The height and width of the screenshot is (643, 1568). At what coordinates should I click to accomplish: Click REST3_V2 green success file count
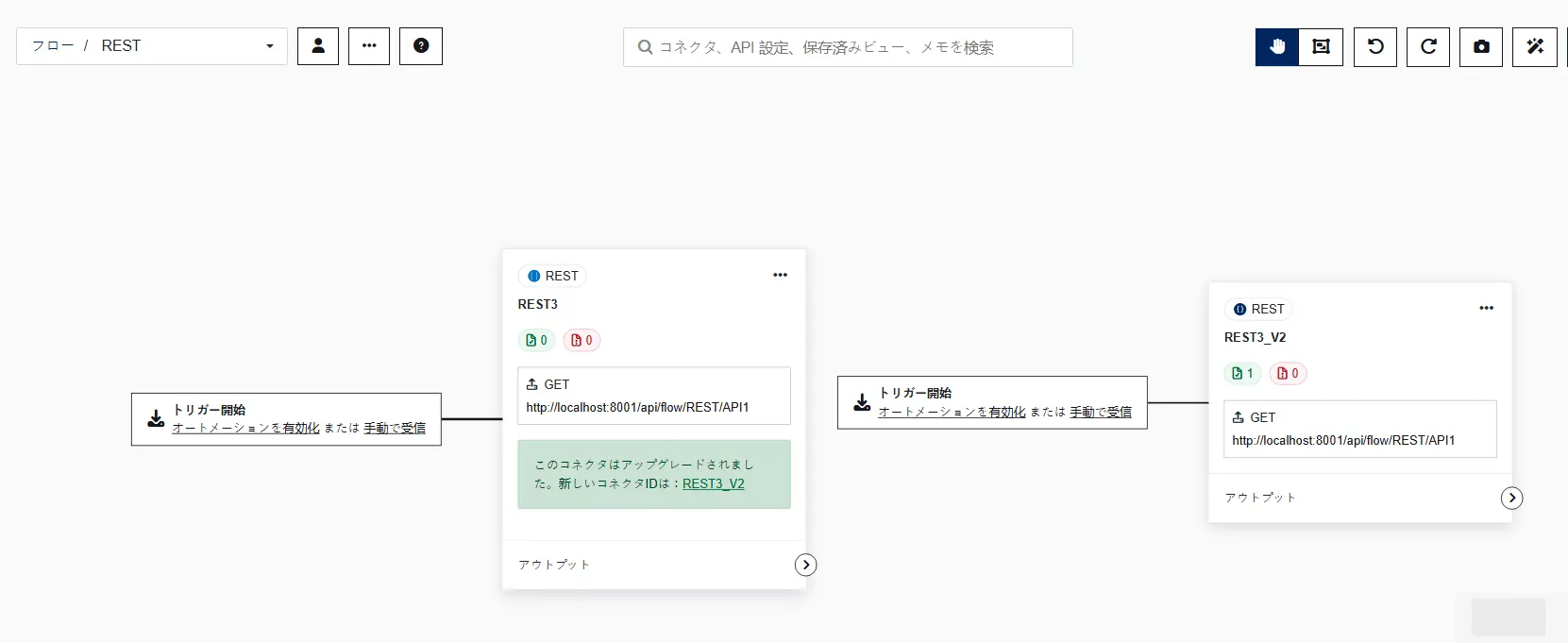(x=1242, y=373)
